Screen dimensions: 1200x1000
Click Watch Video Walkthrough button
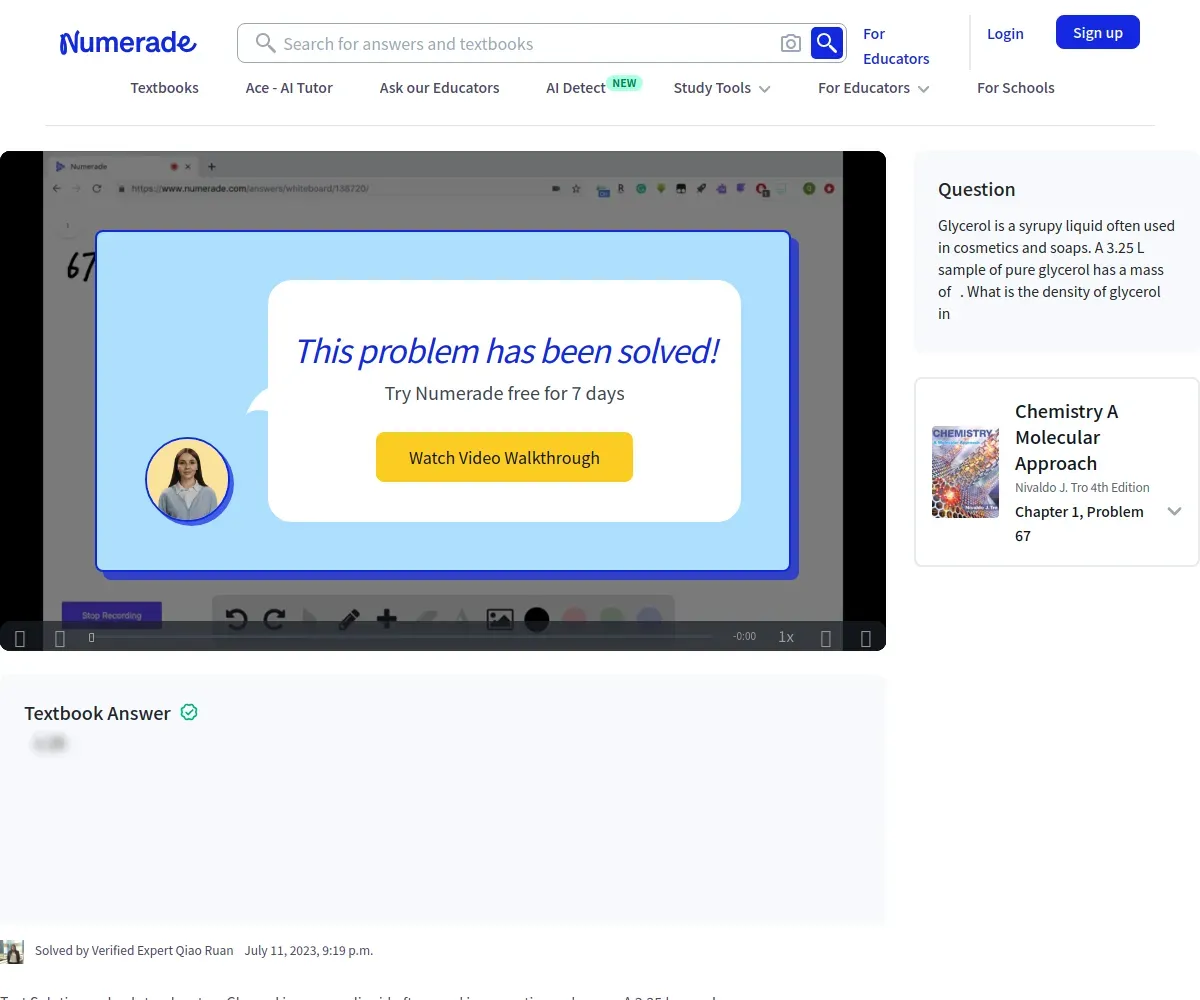(504, 457)
